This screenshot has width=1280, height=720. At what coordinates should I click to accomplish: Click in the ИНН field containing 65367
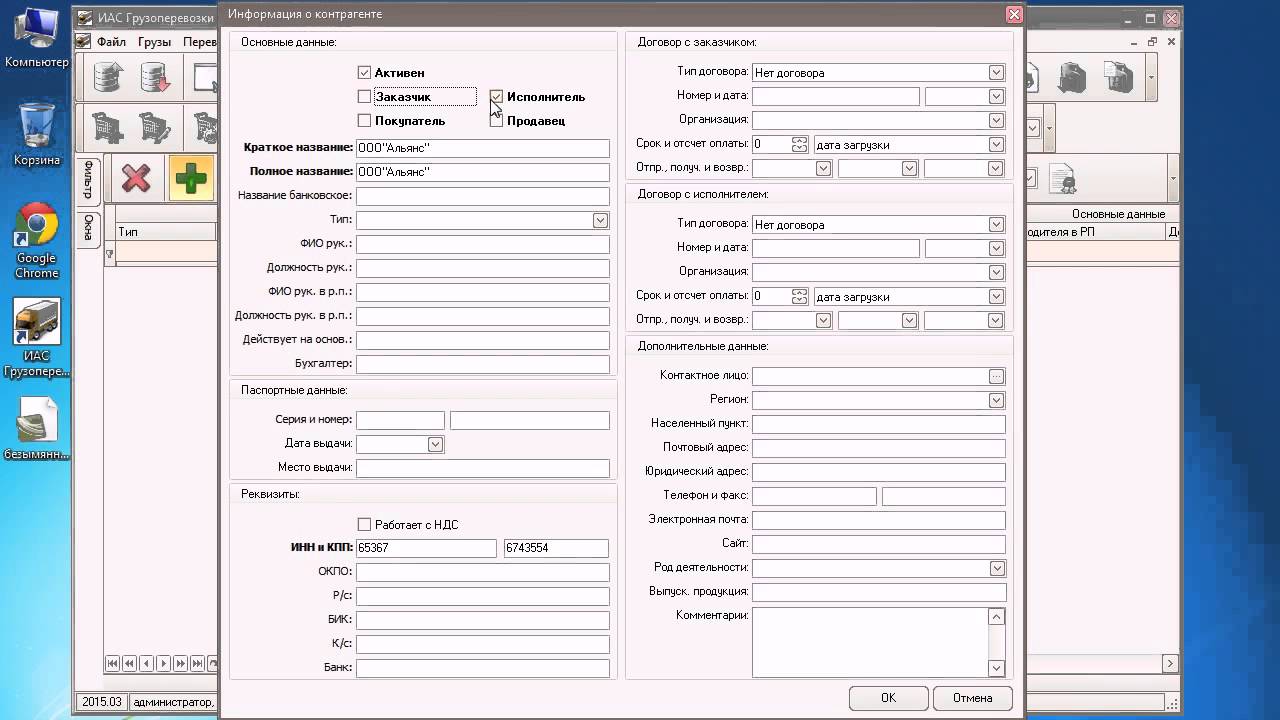(x=426, y=548)
